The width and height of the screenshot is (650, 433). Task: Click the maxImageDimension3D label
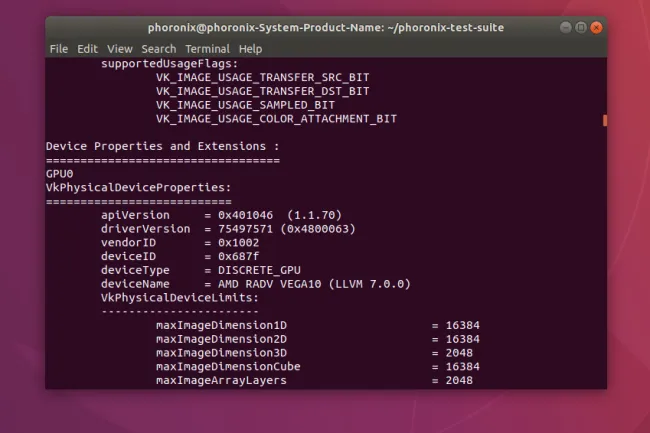point(221,353)
